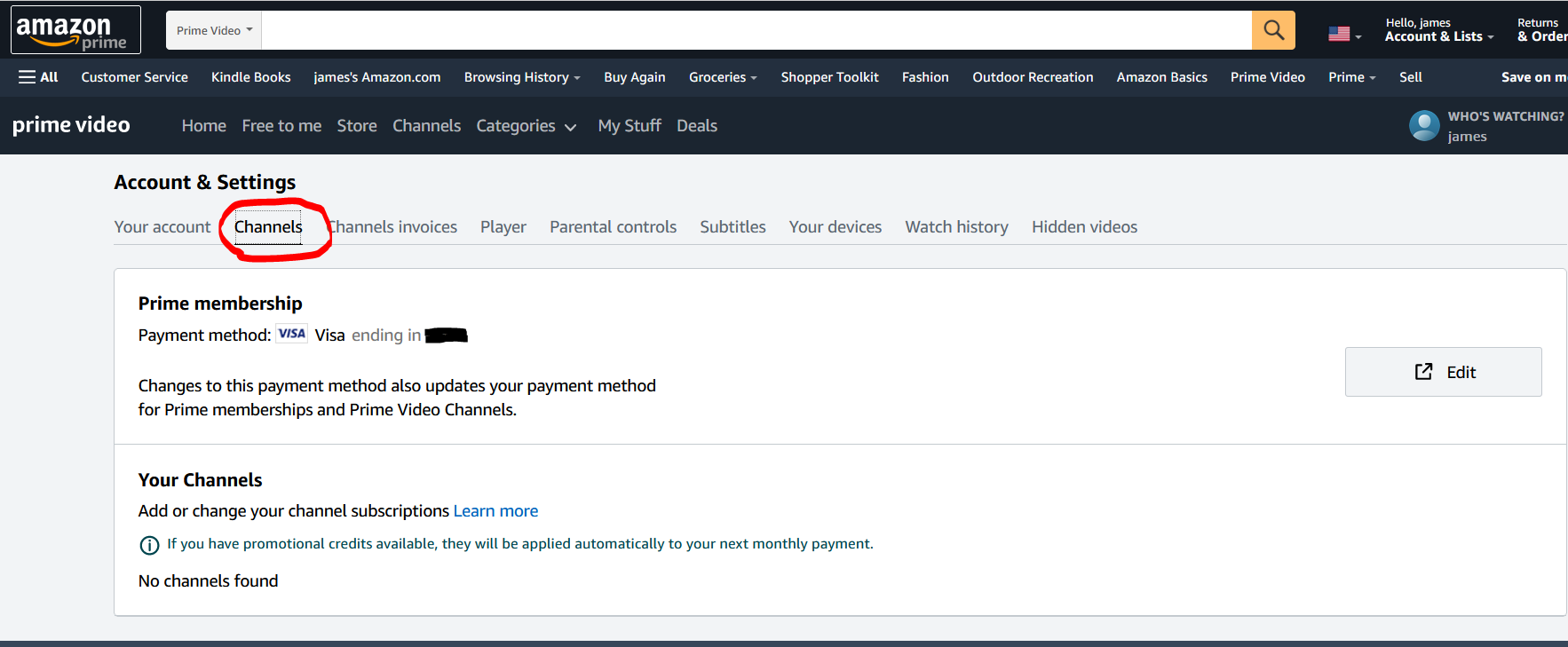Click the prime video logo text
The image size is (1568, 647).
(x=71, y=125)
